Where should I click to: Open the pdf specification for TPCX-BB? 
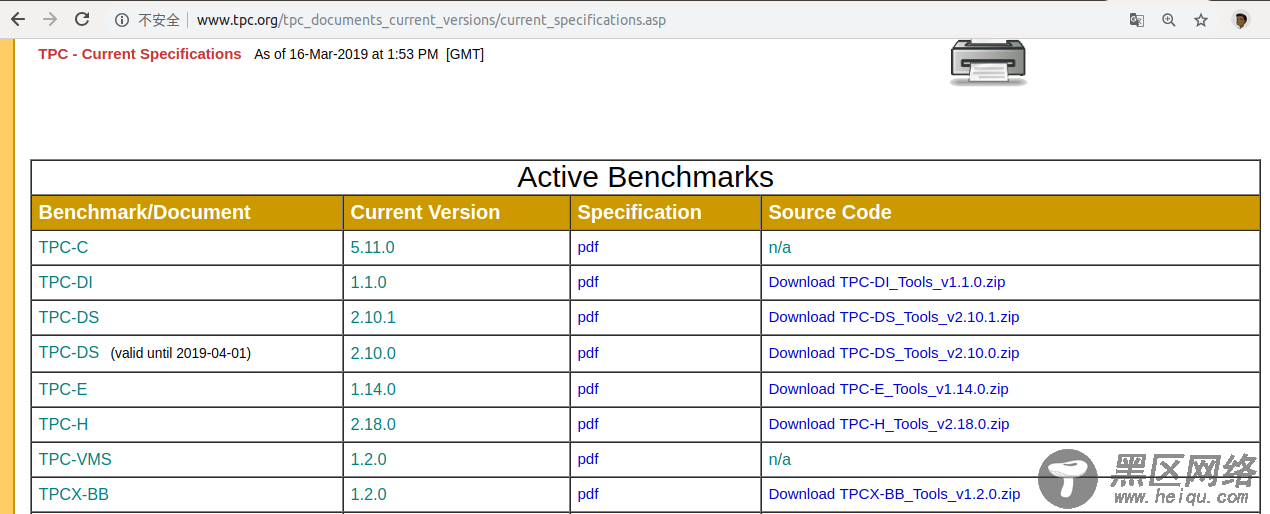[x=588, y=494]
